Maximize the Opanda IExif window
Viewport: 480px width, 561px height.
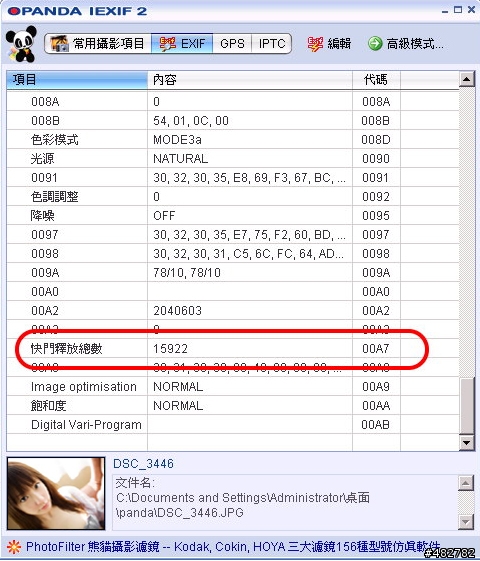click(458, 10)
